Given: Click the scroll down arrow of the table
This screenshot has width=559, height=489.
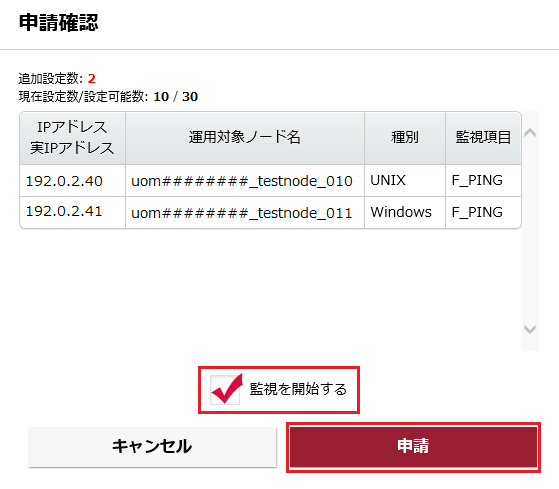Looking at the screenshot, I should pos(530,329).
